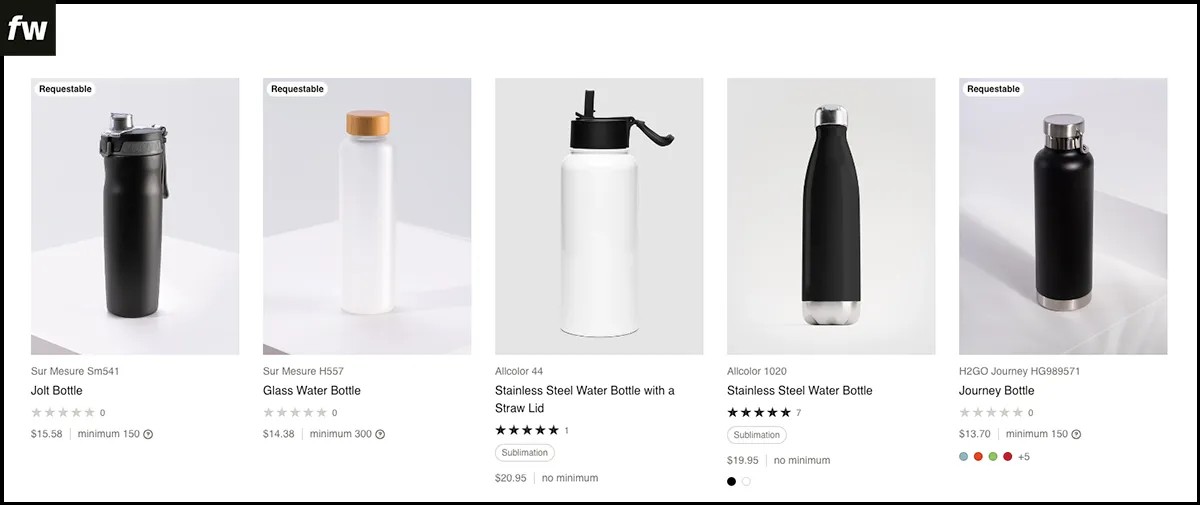This screenshot has width=1200, height=505.
Task: Select black color swatch for Allcolor 1020
Action: (x=732, y=481)
